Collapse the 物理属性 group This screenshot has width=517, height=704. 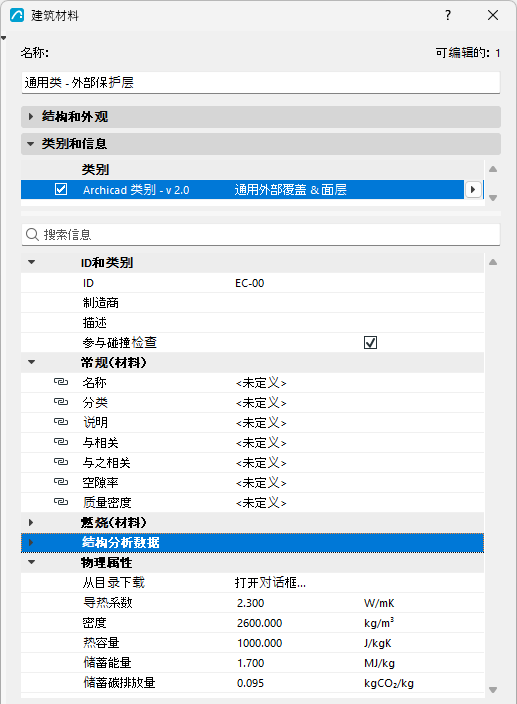[x=31, y=562]
